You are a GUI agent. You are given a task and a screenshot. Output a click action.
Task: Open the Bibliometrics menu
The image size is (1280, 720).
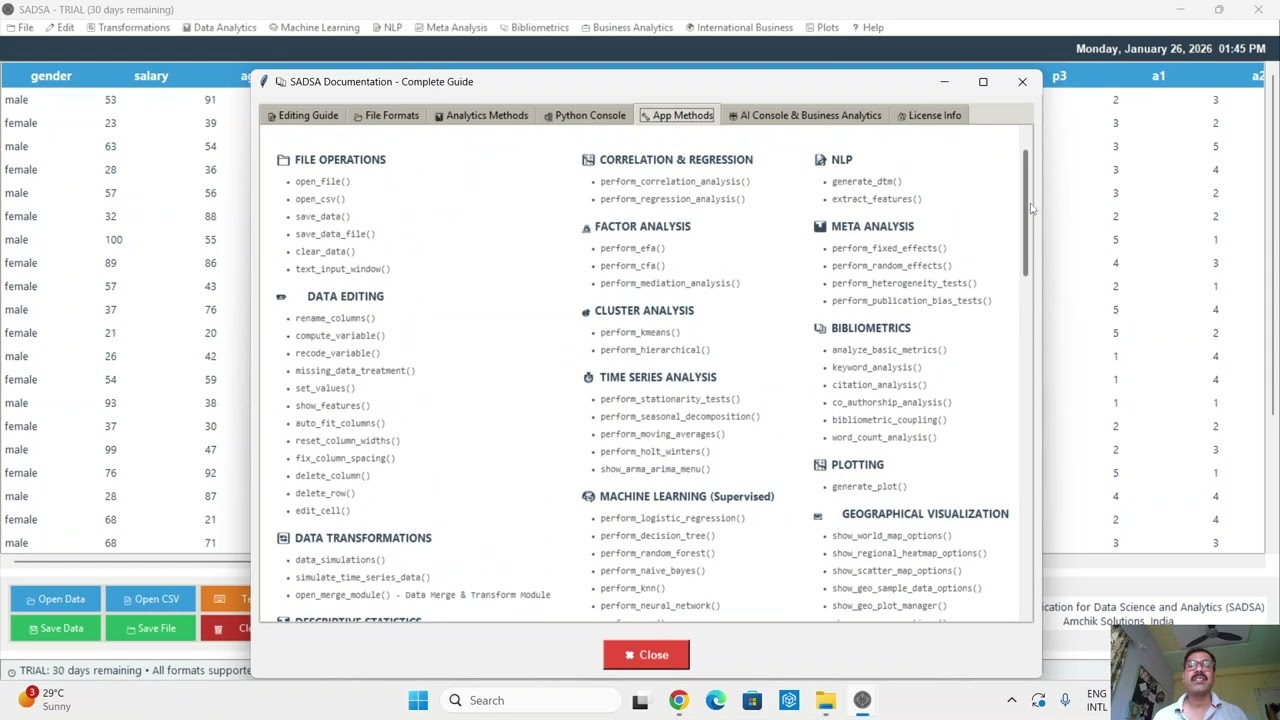coord(533,27)
